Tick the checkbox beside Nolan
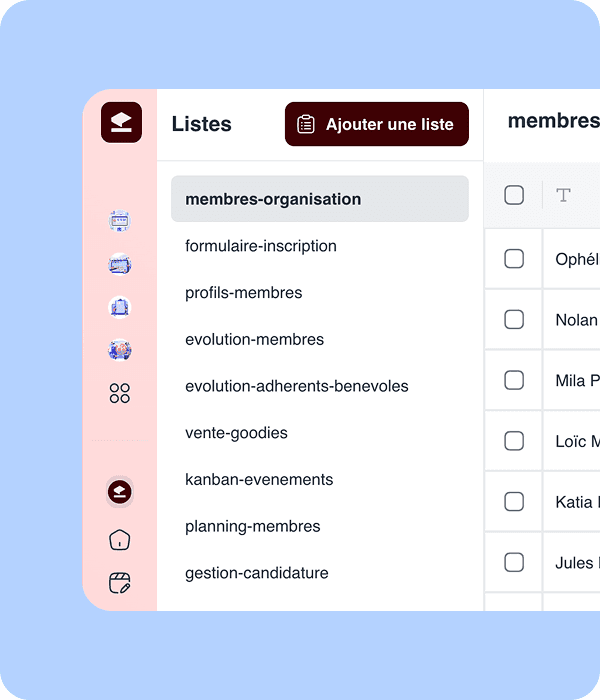The height and width of the screenshot is (700, 600). coord(514,320)
